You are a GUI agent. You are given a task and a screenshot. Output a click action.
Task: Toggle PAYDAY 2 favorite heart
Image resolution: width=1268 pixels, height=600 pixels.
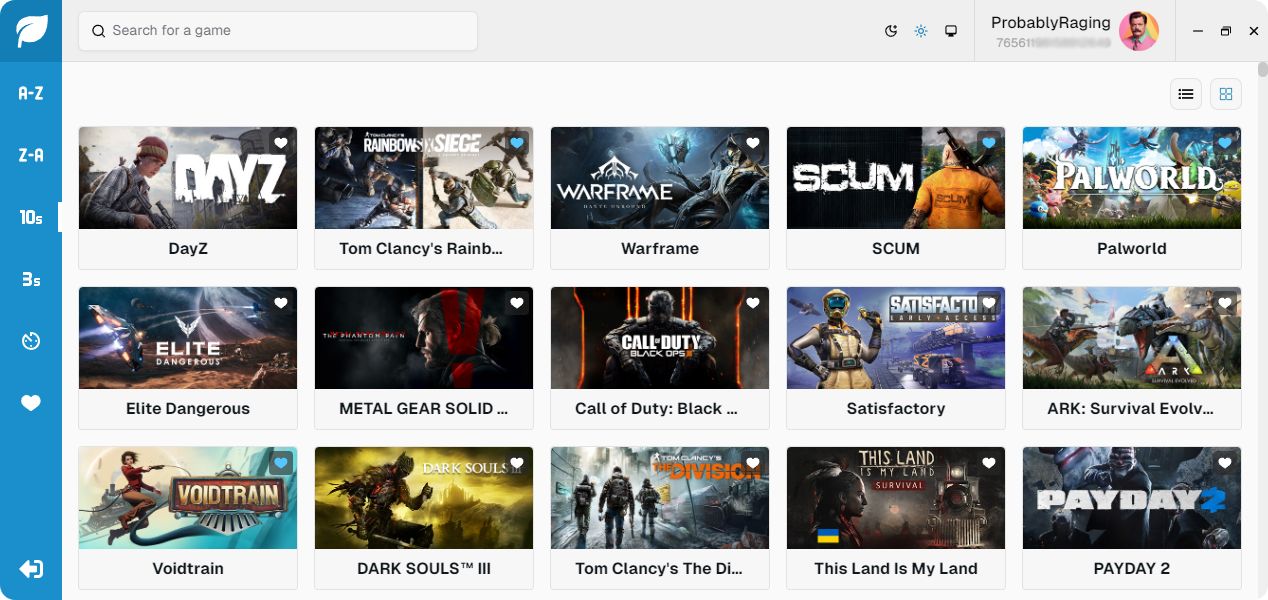pos(1225,463)
